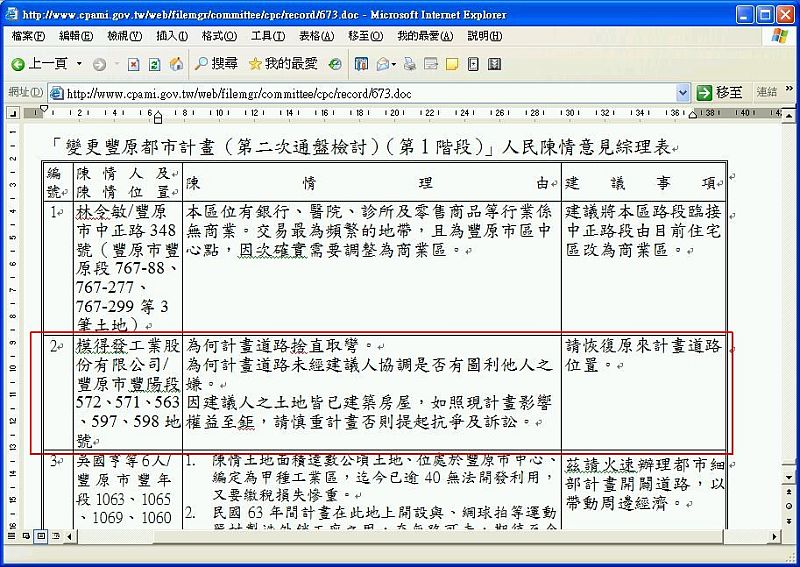Click the Select Browse Object round button
Viewport: 800px width, 567px height.
pyautogui.click(x=789, y=506)
